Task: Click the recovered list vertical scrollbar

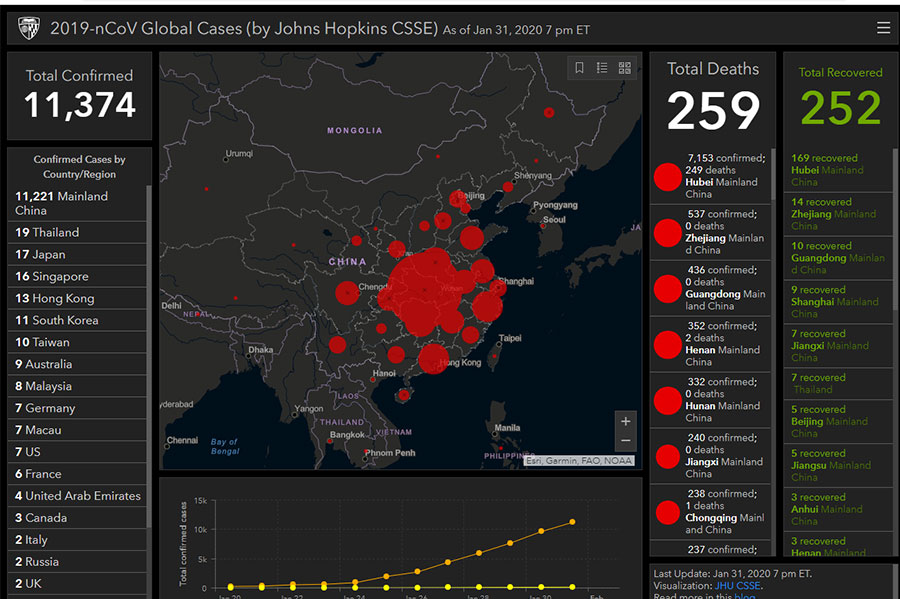Action: pyautogui.click(x=894, y=230)
